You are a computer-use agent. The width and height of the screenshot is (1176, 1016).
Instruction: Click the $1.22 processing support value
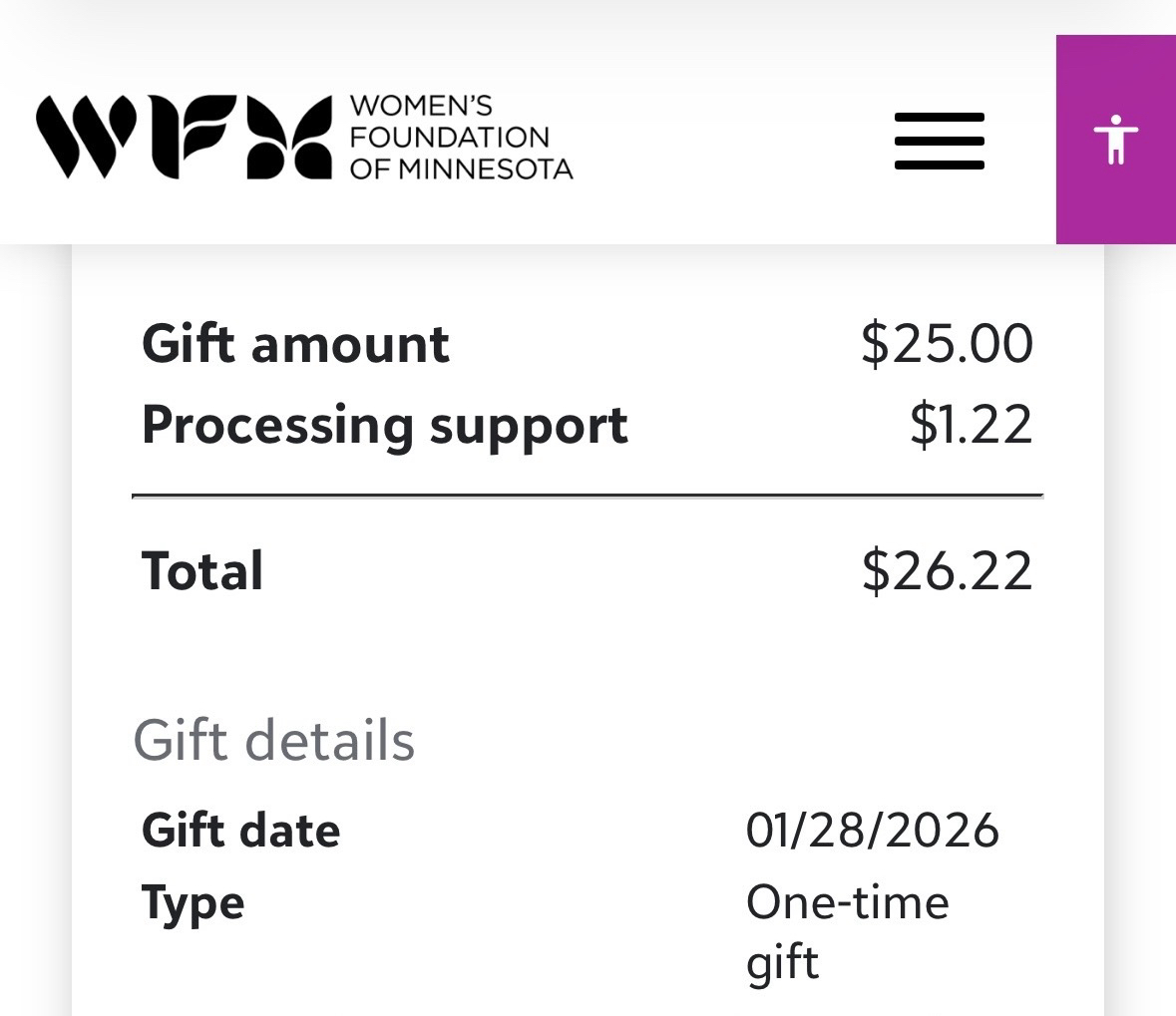coord(971,426)
